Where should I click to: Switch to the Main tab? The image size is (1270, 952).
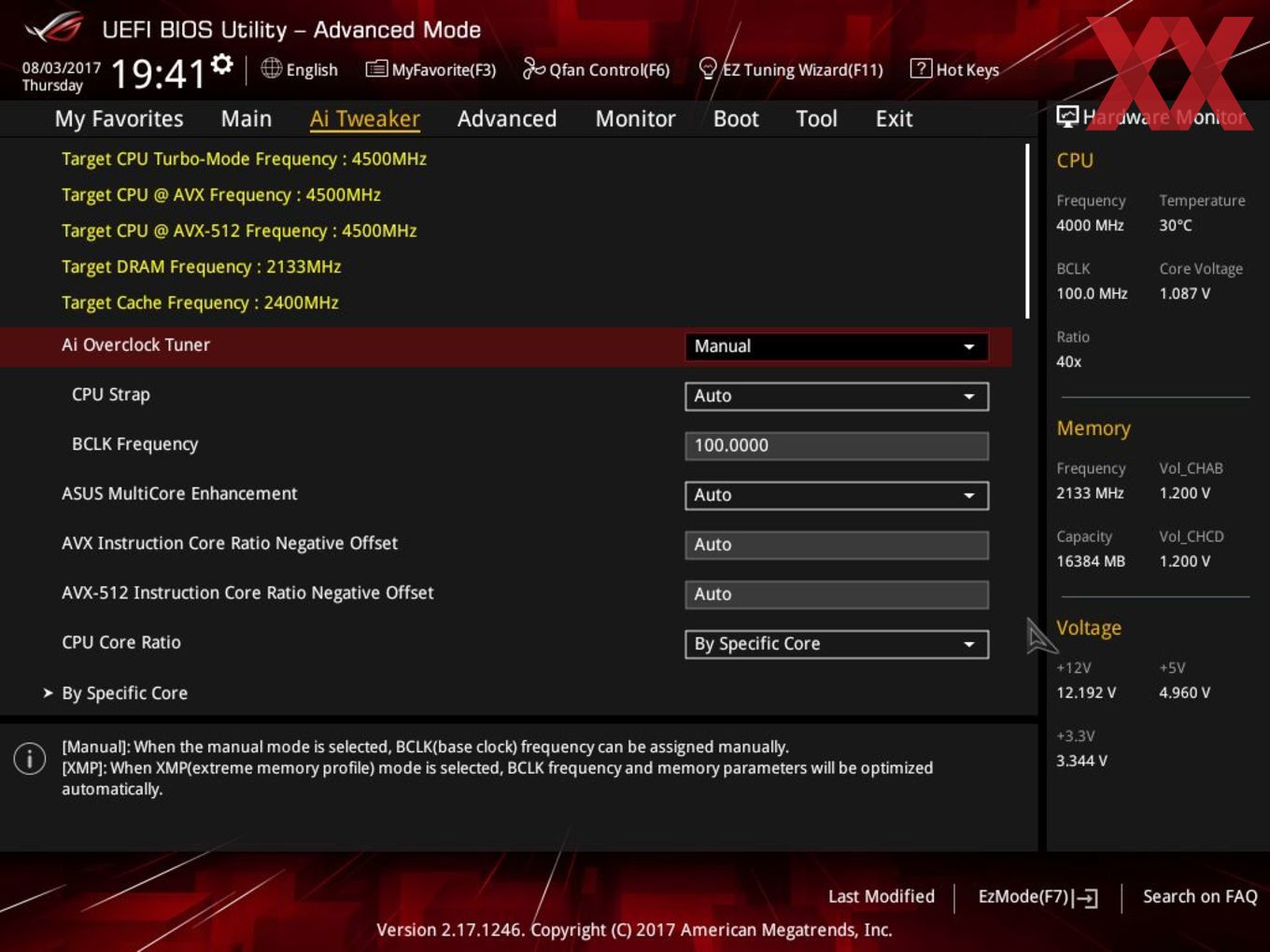click(247, 119)
